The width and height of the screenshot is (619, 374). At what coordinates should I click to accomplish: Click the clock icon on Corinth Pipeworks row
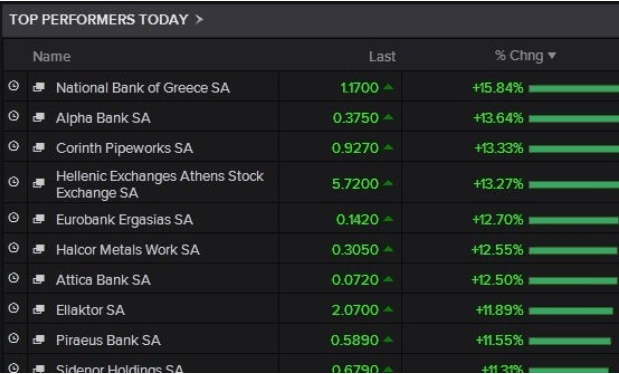coord(14,146)
